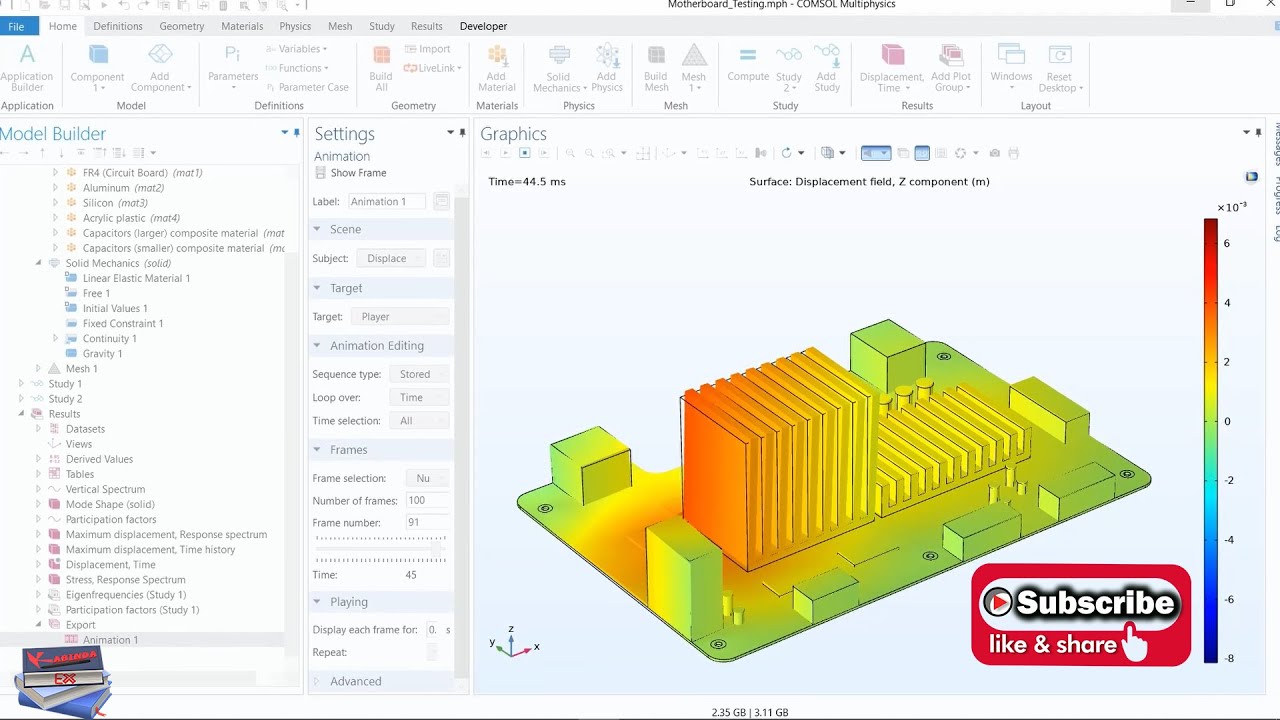Expand the Datasets tree node
Image resolution: width=1280 pixels, height=720 pixels.
point(39,429)
